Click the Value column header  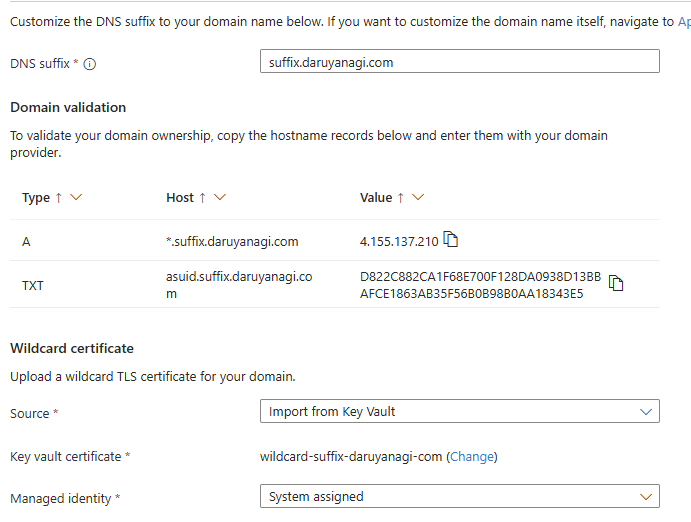click(376, 198)
